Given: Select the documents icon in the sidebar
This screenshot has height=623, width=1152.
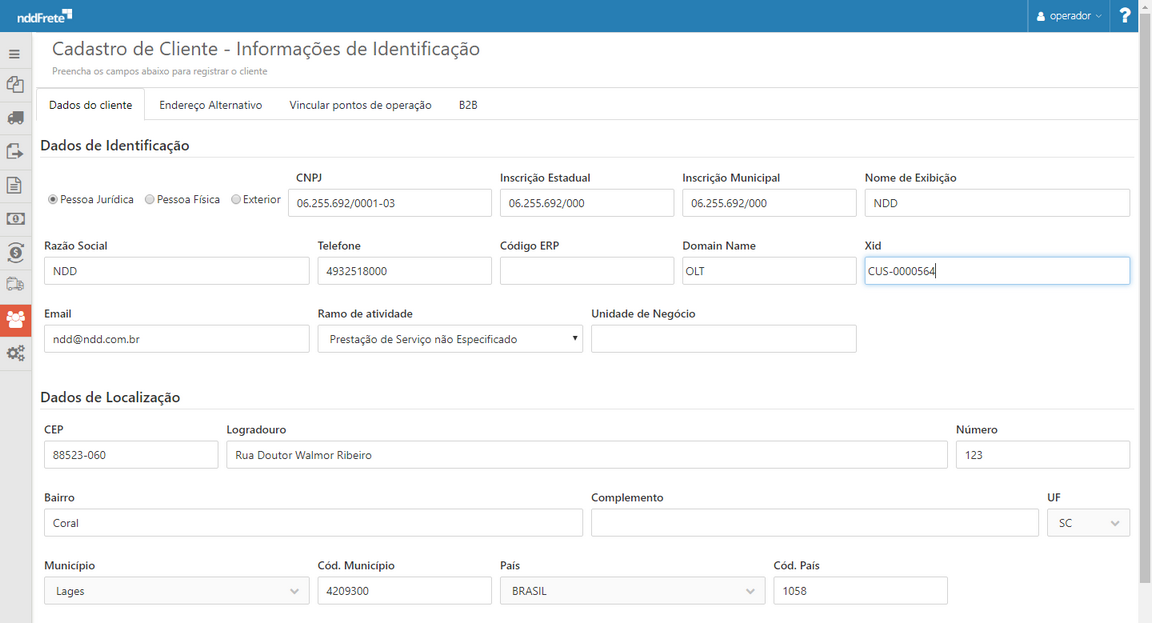Looking at the screenshot, I should point(15,84).
